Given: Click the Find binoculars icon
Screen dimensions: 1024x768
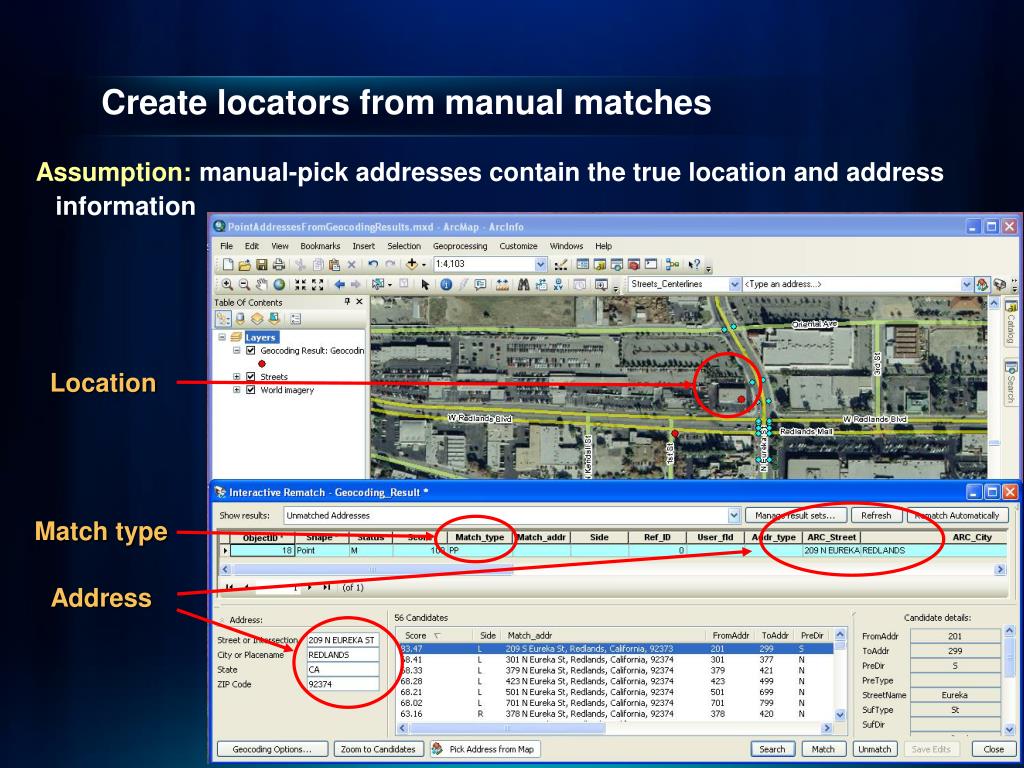Looking at the screenshot, I should 523,284.
